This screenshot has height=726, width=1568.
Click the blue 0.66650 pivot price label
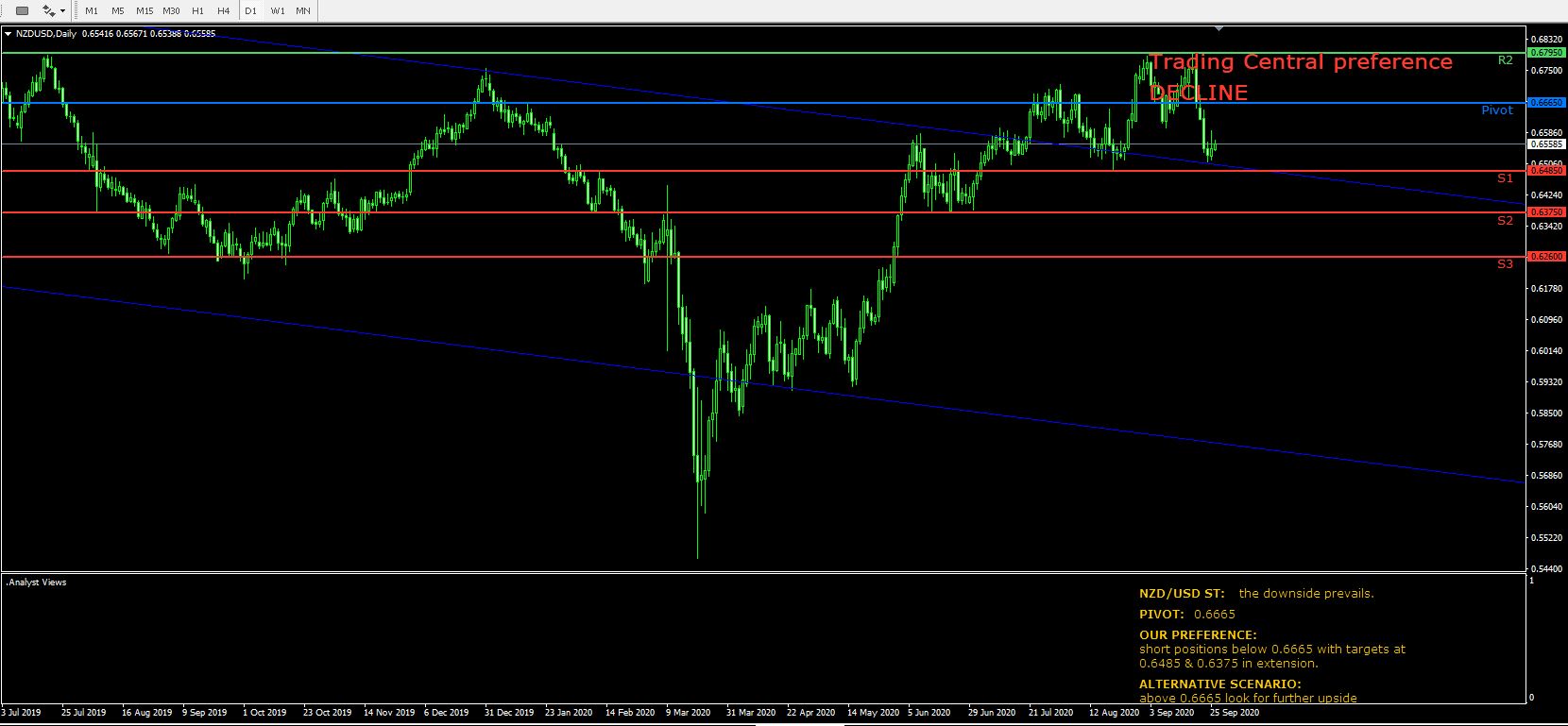coord(1544,102)
